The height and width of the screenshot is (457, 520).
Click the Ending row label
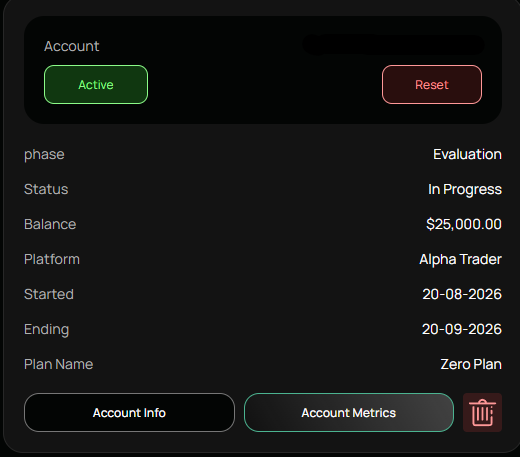(47, 330)
